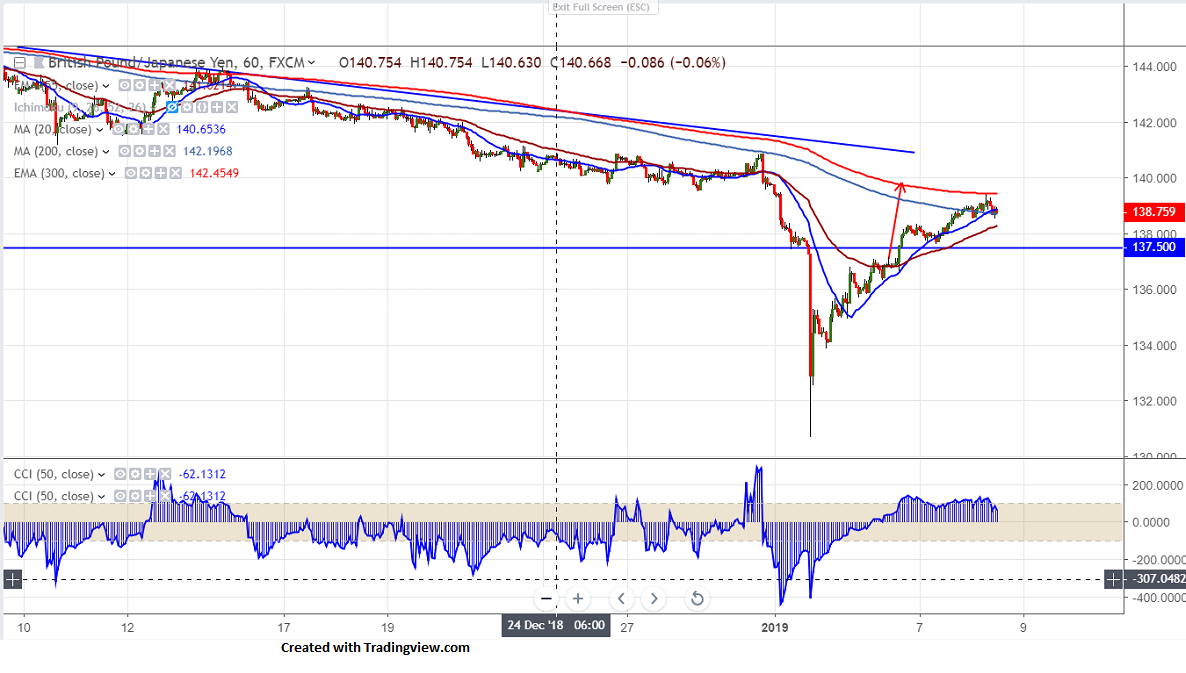Click the 142.1968 MA 200 value
Screen dimensions: 1186x673
coord(207,151)
